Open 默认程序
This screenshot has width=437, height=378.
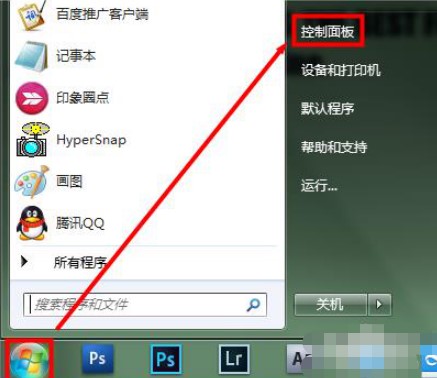click(x=327, y=108)
